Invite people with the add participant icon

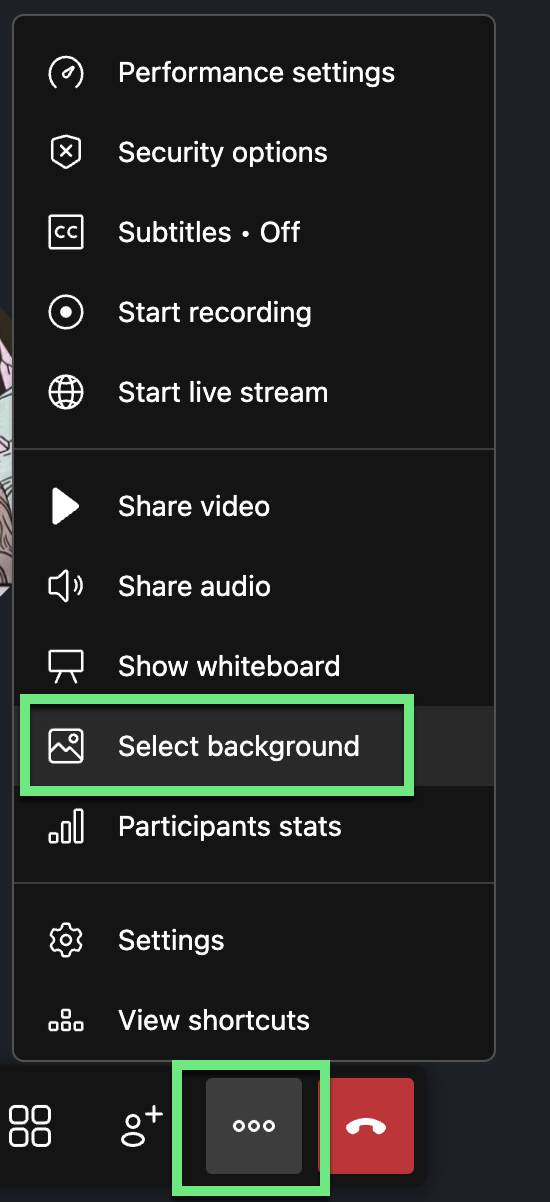(141, 1126)
